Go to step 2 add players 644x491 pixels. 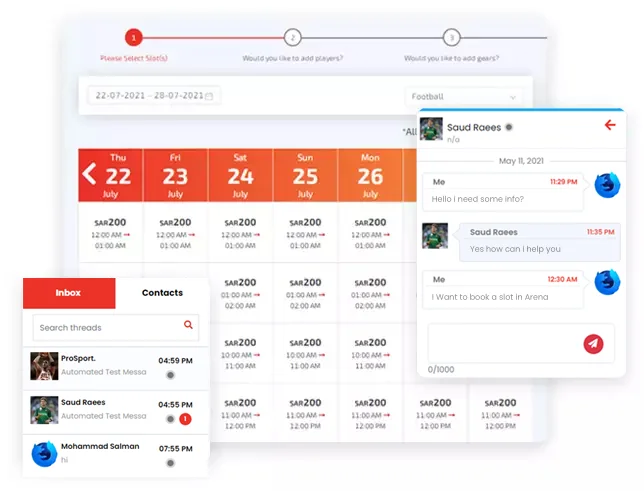tap(292, 38)
